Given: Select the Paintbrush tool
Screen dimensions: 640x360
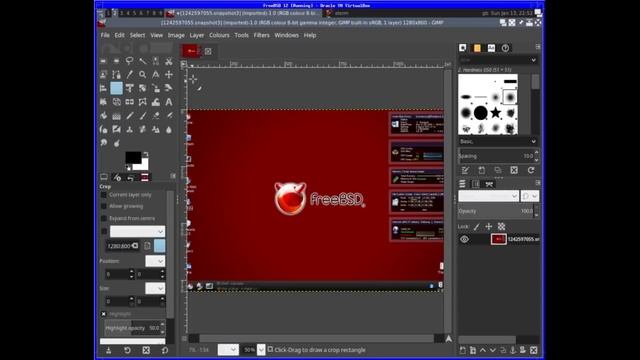Looking at the screenshot, I should [x=142, y=116].
